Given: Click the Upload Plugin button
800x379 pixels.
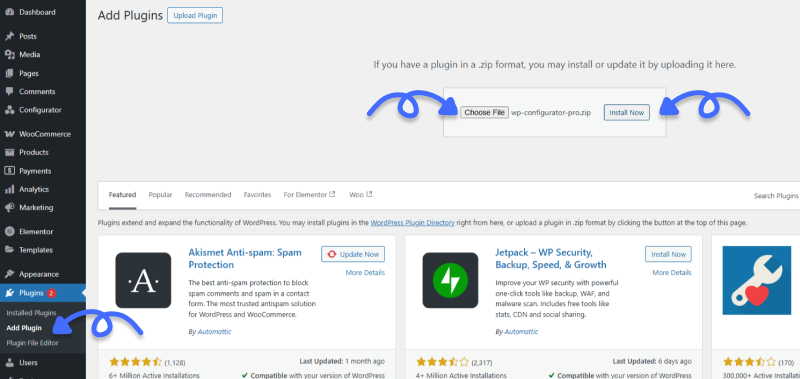Looking at the screenshot, I should 195,15.
